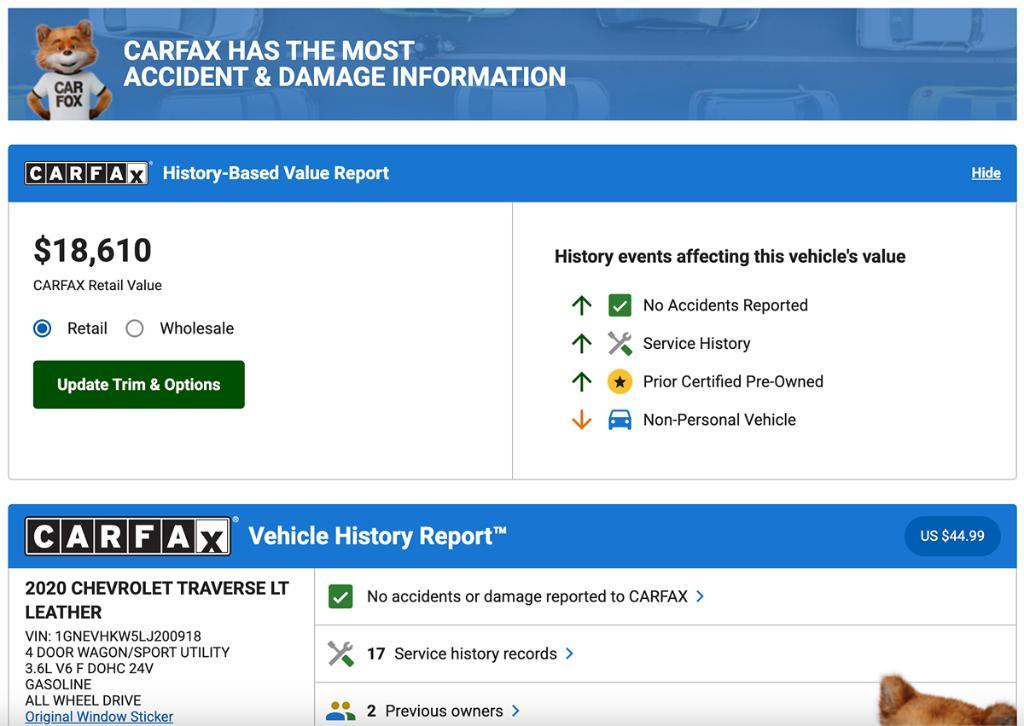
Task: Click the green checkmark beside No accidents or damage reported
Action: (x=341, y=596)
